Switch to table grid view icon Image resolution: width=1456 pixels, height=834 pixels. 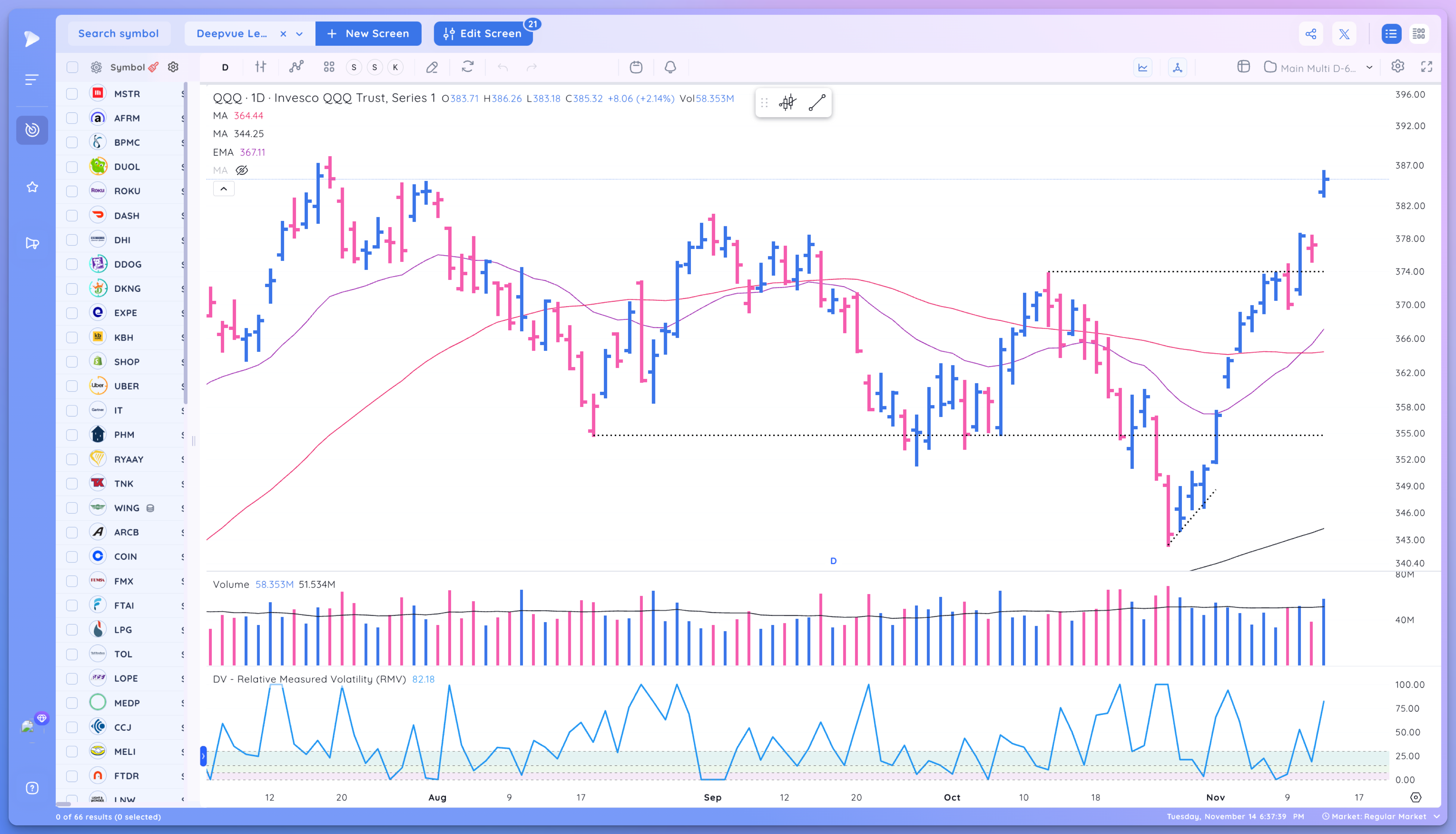(1419, 34)
